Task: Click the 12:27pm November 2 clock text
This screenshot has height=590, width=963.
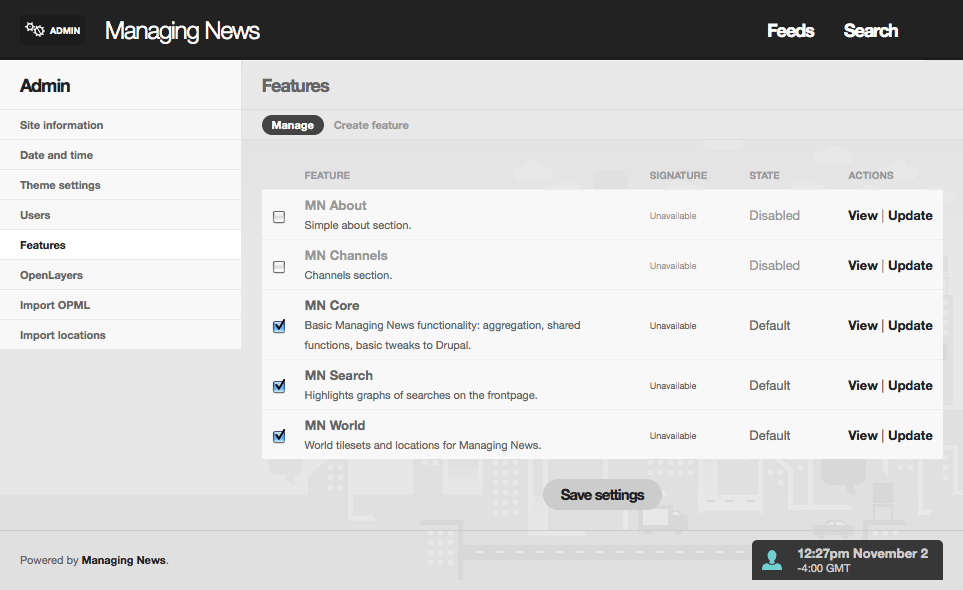Action: pyautogui.click(x=862, y=553)
